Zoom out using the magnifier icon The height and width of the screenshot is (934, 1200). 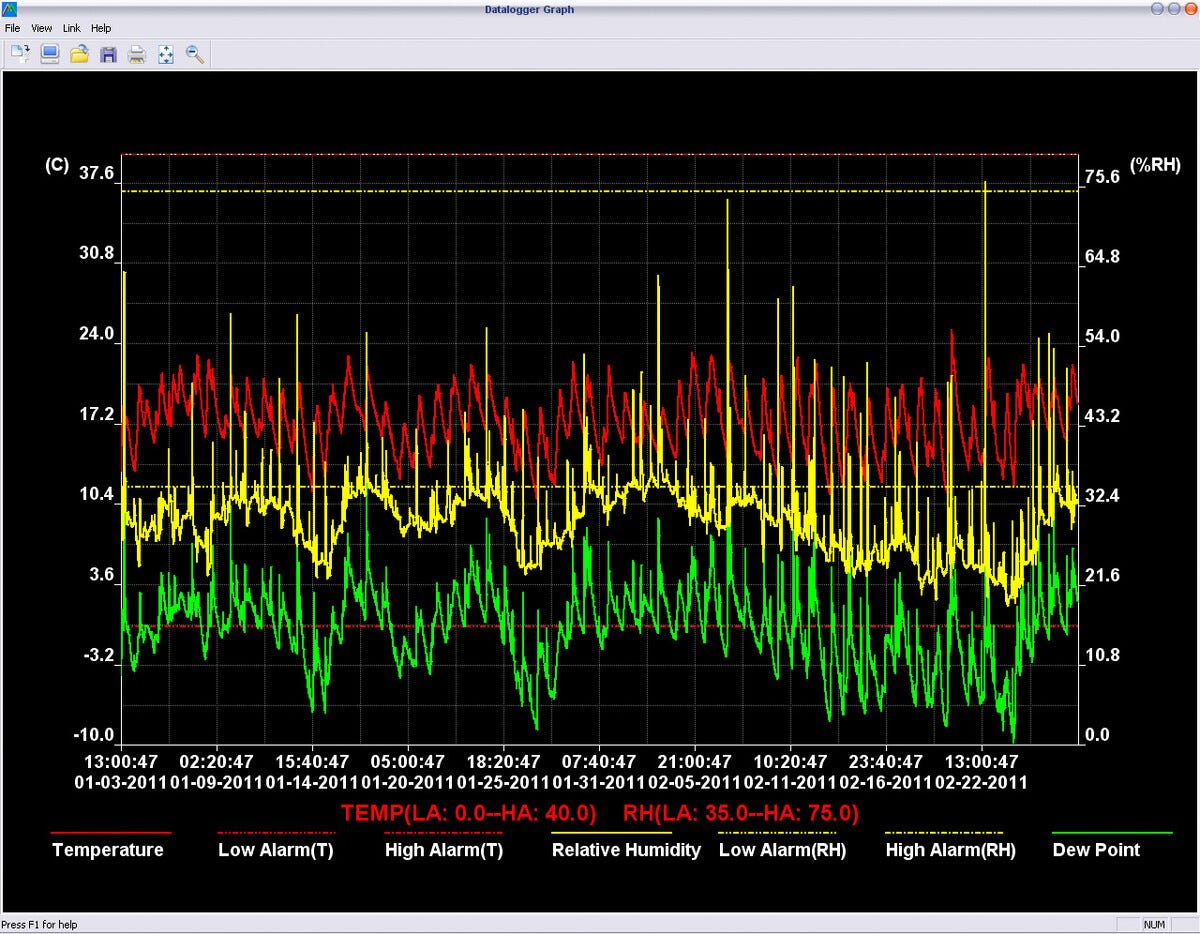tap(195, 55)
